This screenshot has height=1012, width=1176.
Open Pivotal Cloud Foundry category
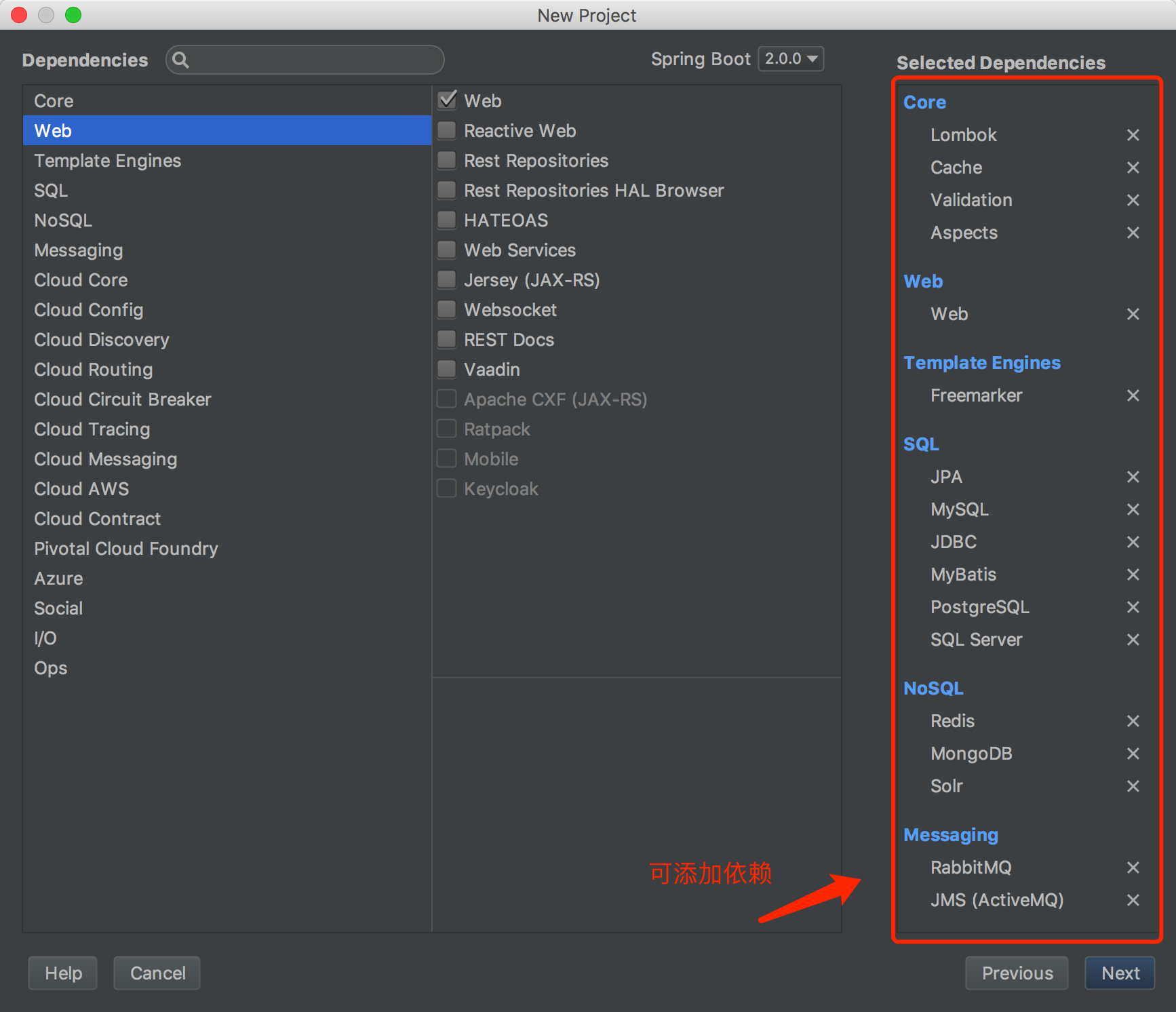227,549
